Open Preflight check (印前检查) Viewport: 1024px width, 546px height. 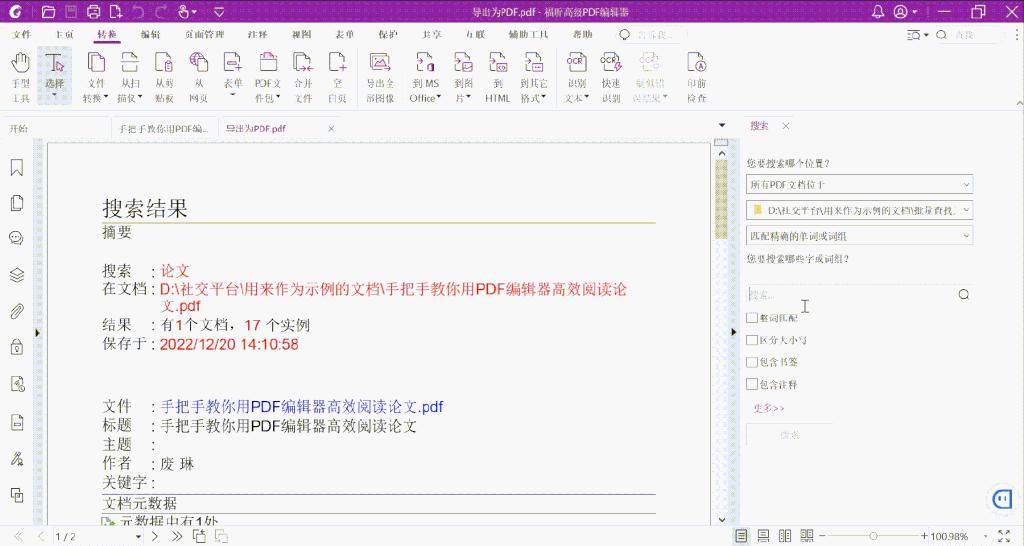pyautogui.click(x=696, y=77)
